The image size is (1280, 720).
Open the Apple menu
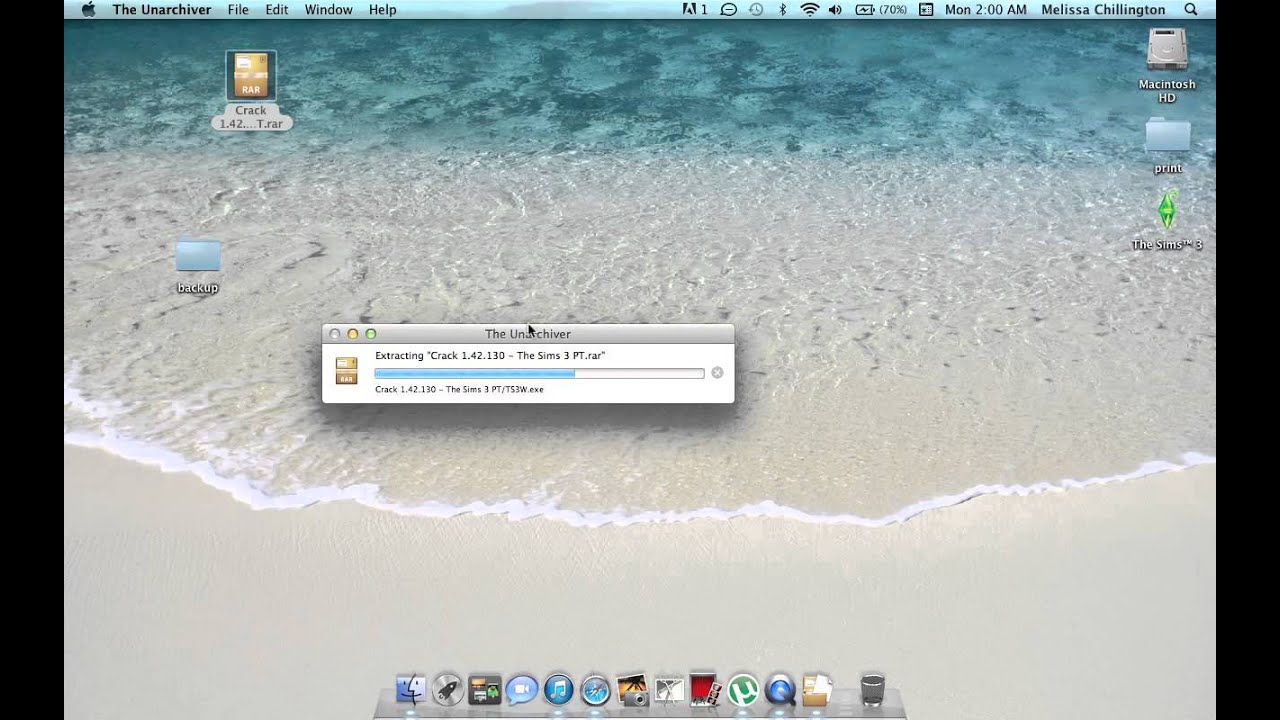point(87,9)
